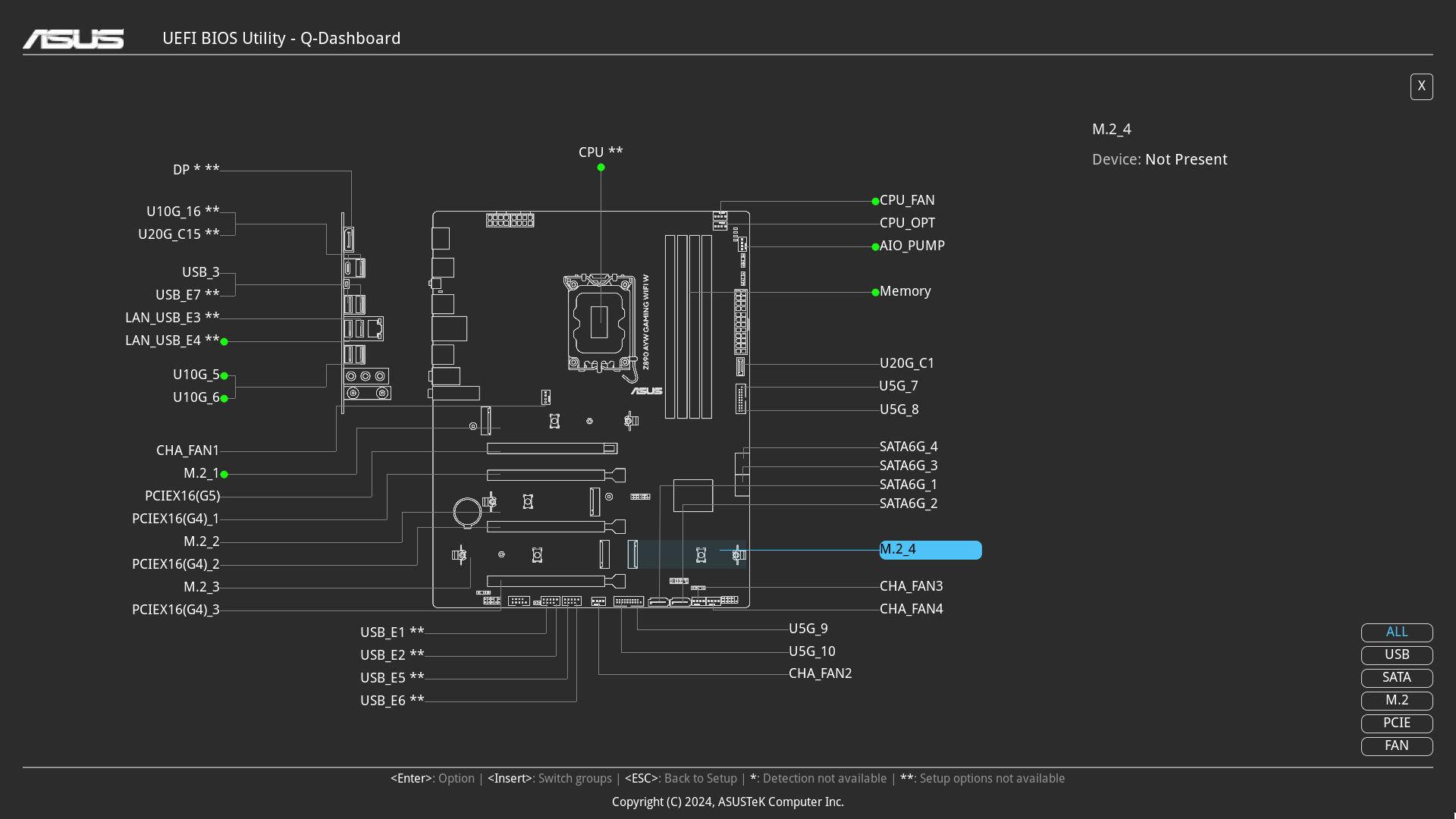
Task: Select the ALL filter group
Action: tap(1396, 632)
